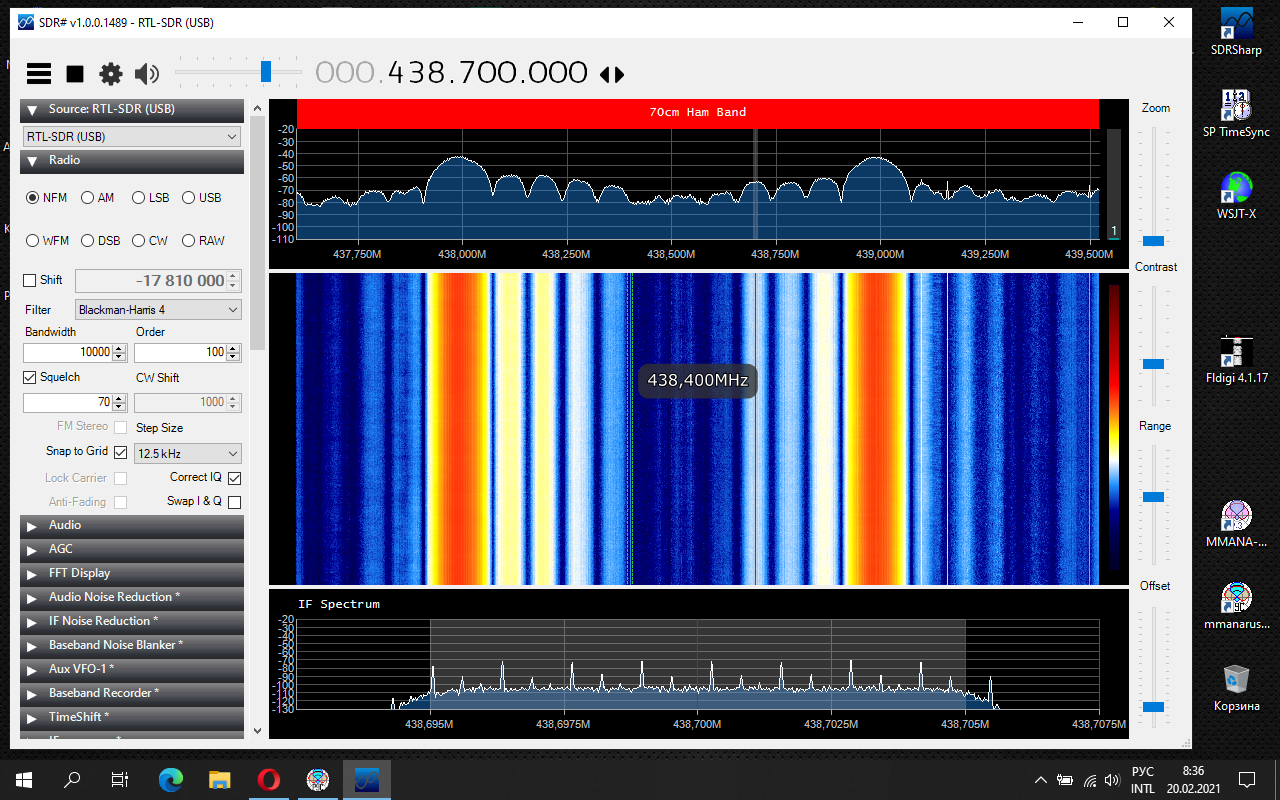Image resolution: width=1280 pixels, height=800 pixels.
Task: Mute audio with the speaker icon
Action: (x=147, y=73)
